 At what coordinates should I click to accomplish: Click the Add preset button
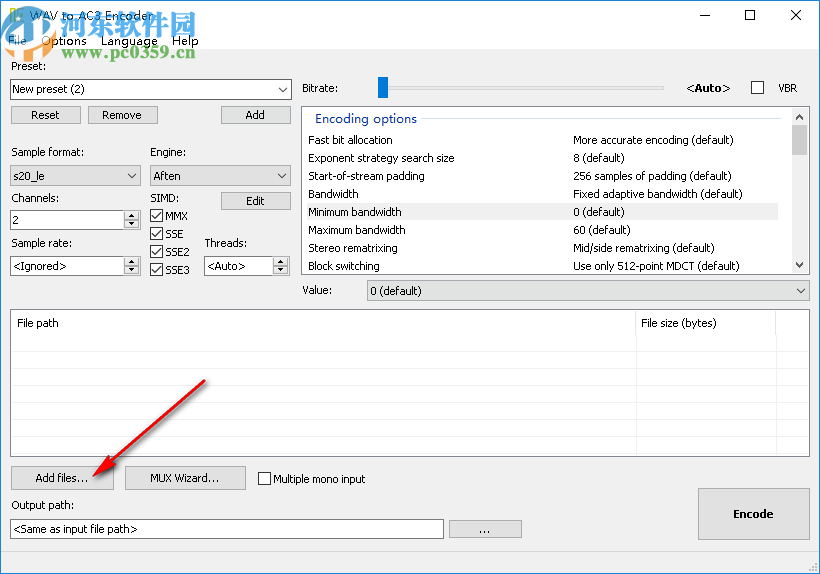point(255,115)
